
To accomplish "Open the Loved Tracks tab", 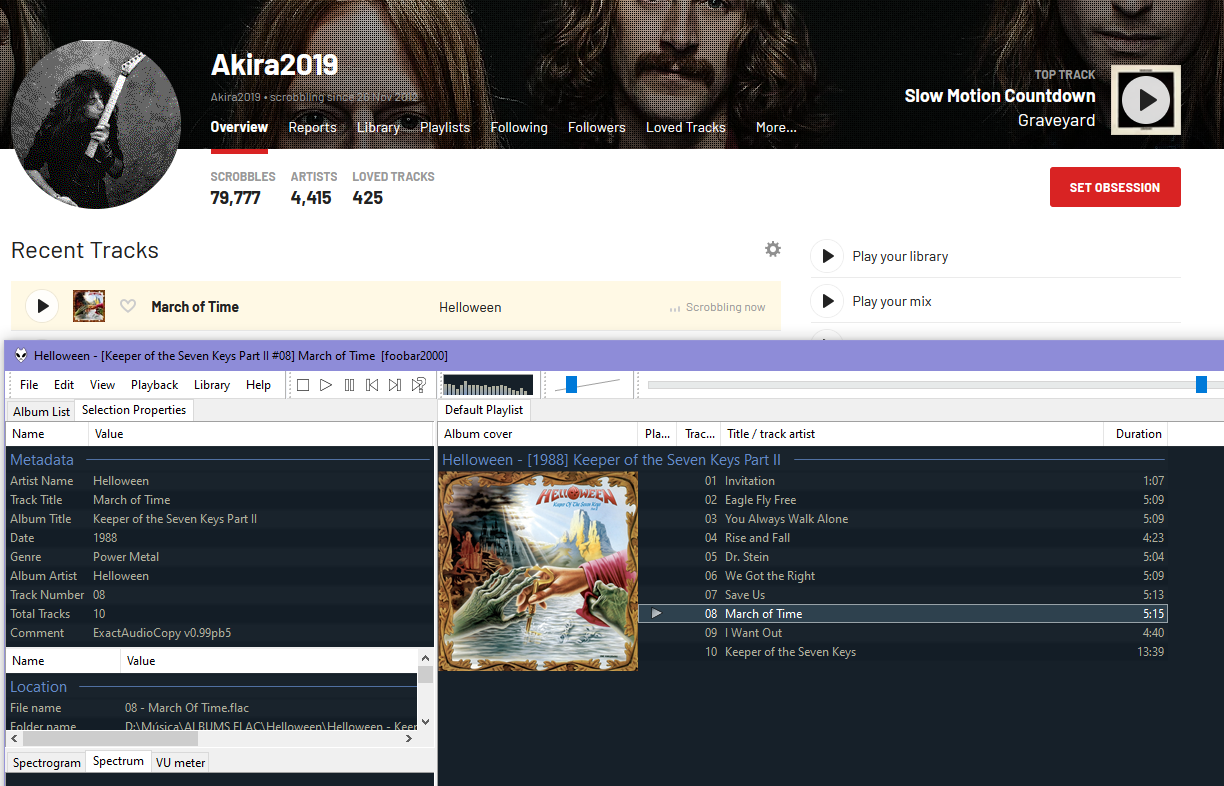I will [x=686, y=127].
